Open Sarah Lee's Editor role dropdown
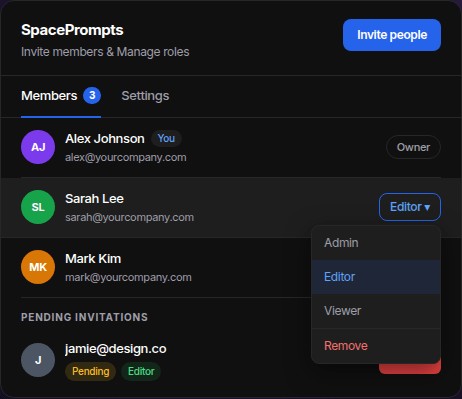Image resolution: width=462 pixels, height=399 pixels. point(410,207)
